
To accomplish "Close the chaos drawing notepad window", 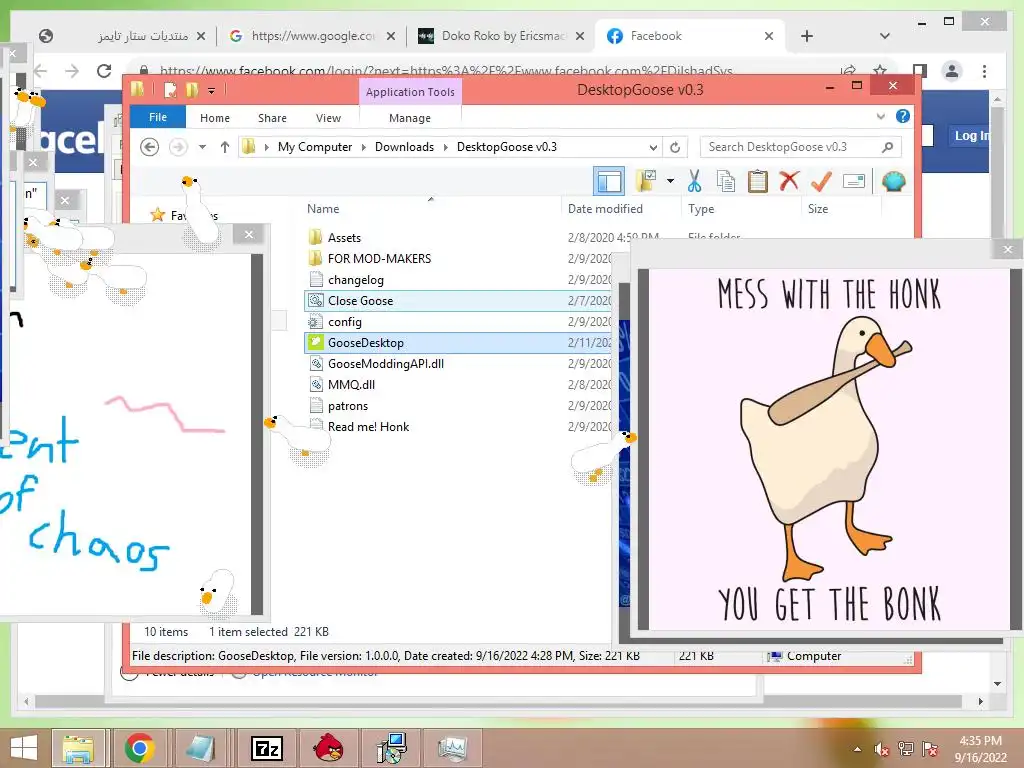I will [x=249, y=234].
